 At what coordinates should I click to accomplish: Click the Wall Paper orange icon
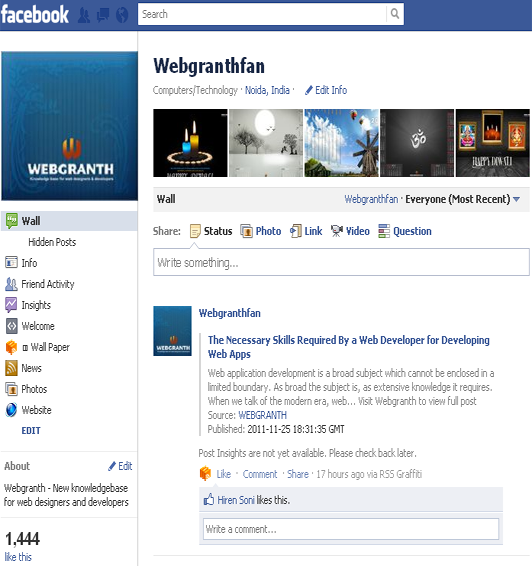coord(12,347)
